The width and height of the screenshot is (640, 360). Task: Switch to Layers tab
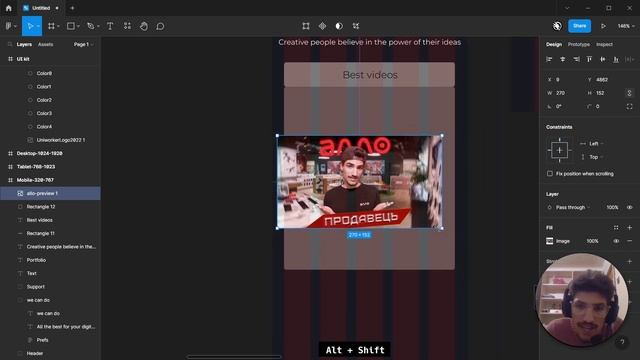(24, 44)
